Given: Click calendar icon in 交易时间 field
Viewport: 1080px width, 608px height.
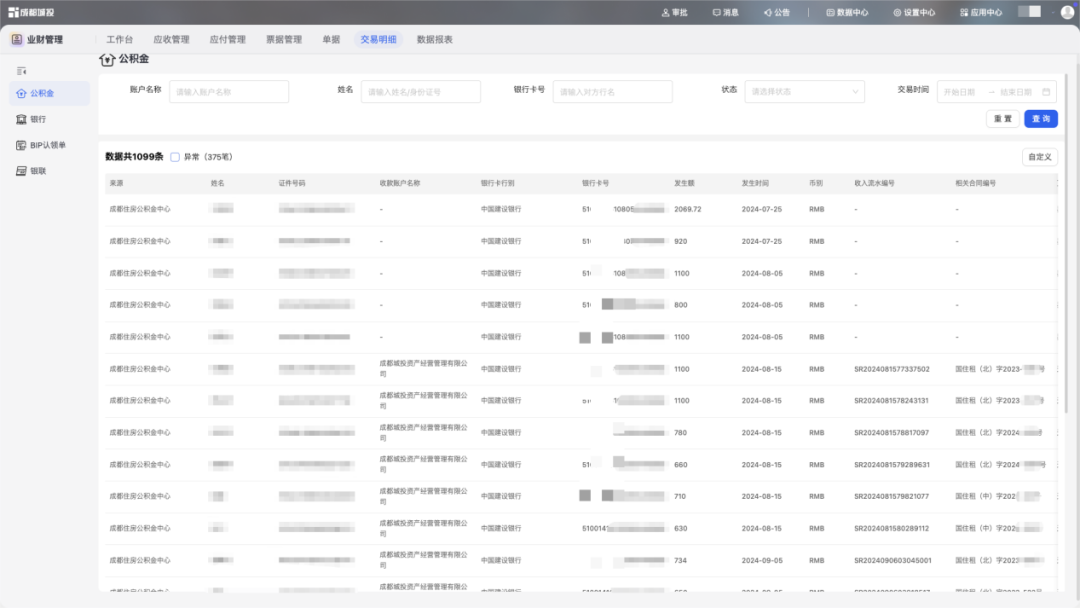Looking at the screenshot, I should (x=1046, y=91).
